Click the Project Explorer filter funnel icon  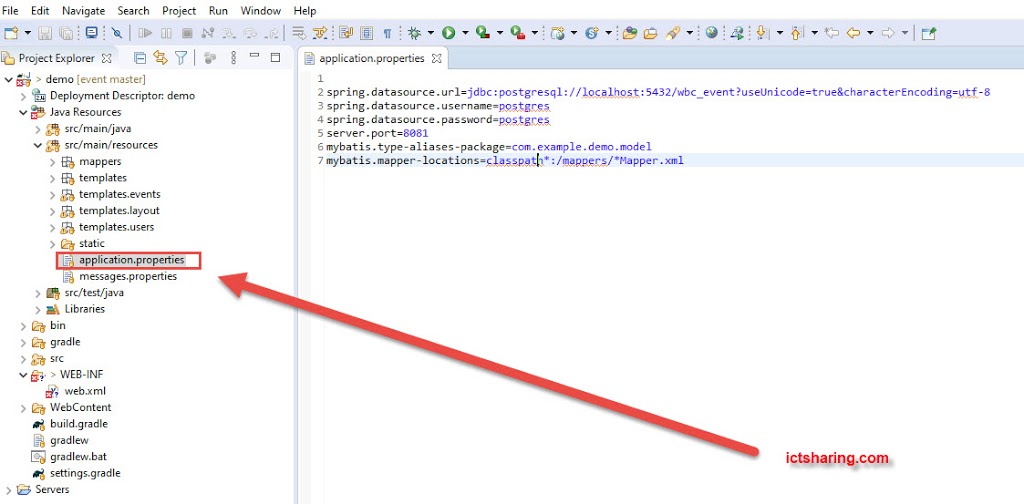(x=180, y=58)
